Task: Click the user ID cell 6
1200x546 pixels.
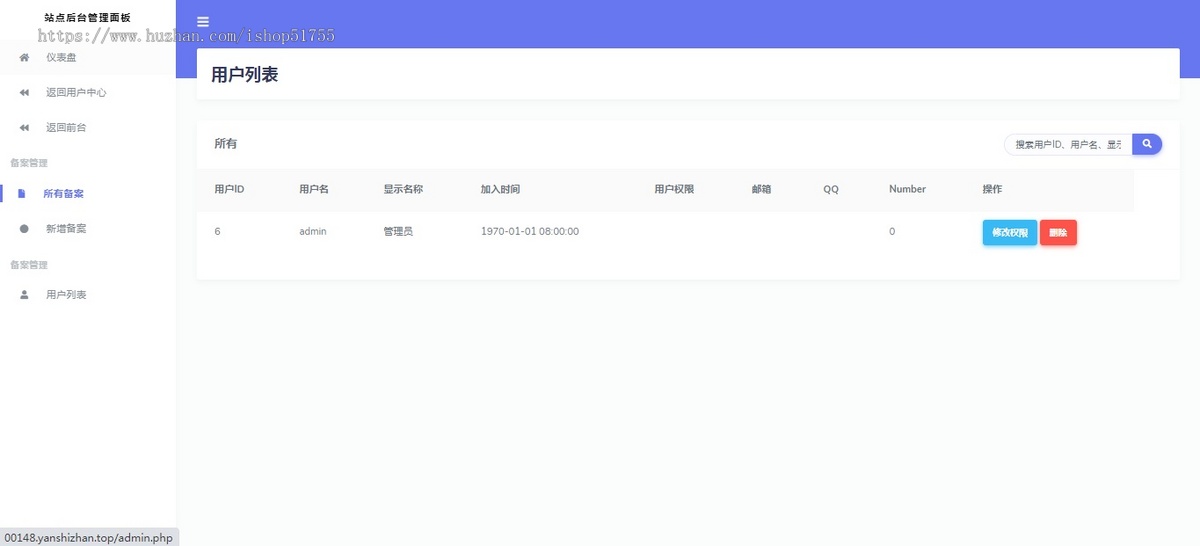Action: [217, 231]
